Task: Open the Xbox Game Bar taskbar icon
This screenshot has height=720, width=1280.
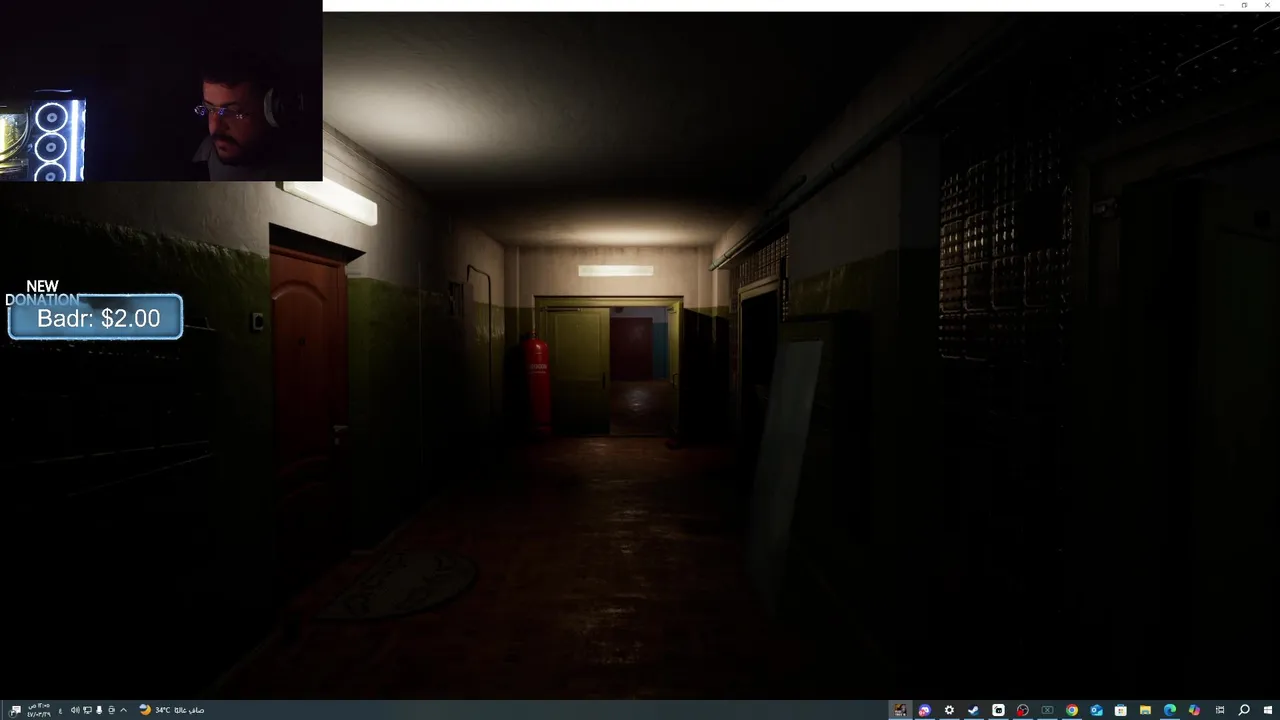Action: point(1047,710)
